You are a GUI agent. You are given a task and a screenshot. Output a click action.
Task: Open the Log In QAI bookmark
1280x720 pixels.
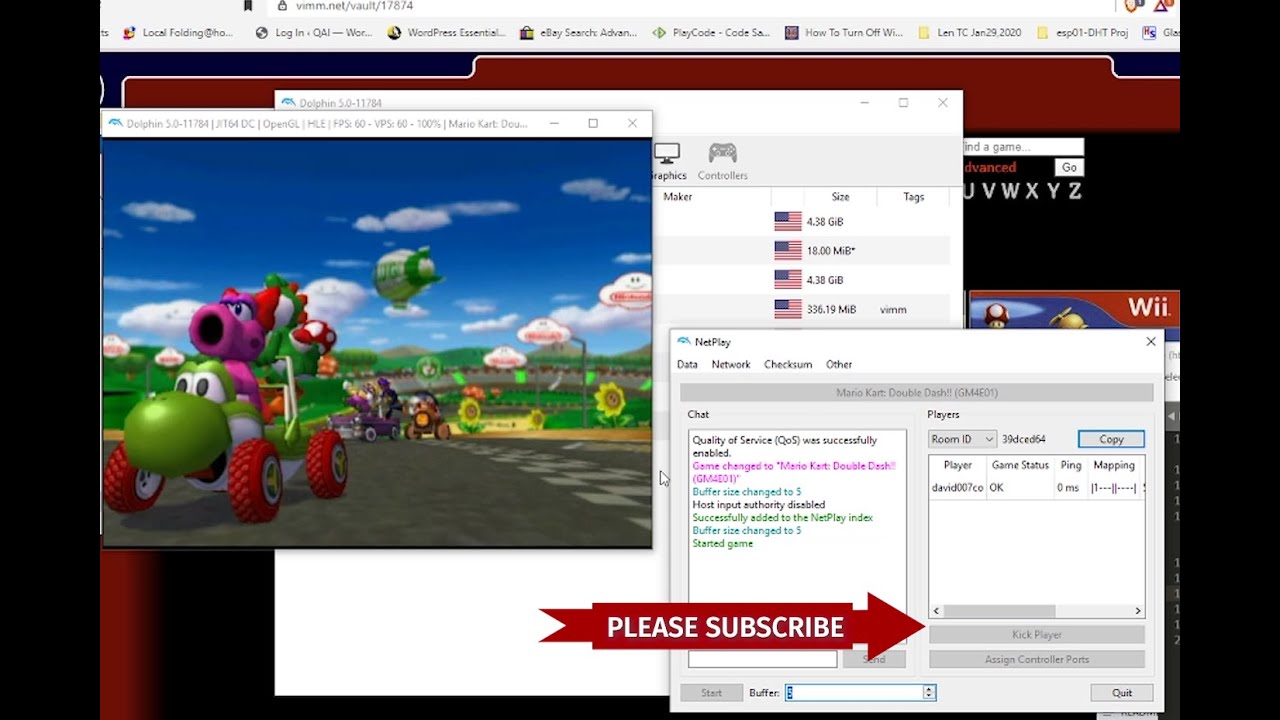coord(314,32)
